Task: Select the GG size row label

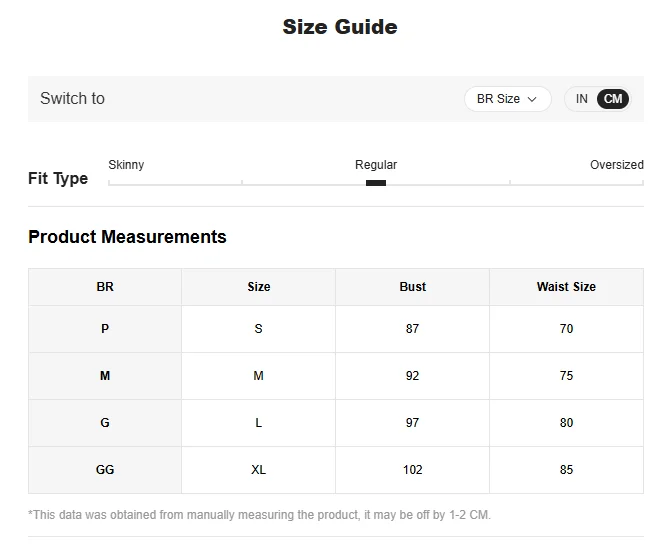Action: click(x=105, y=470)
